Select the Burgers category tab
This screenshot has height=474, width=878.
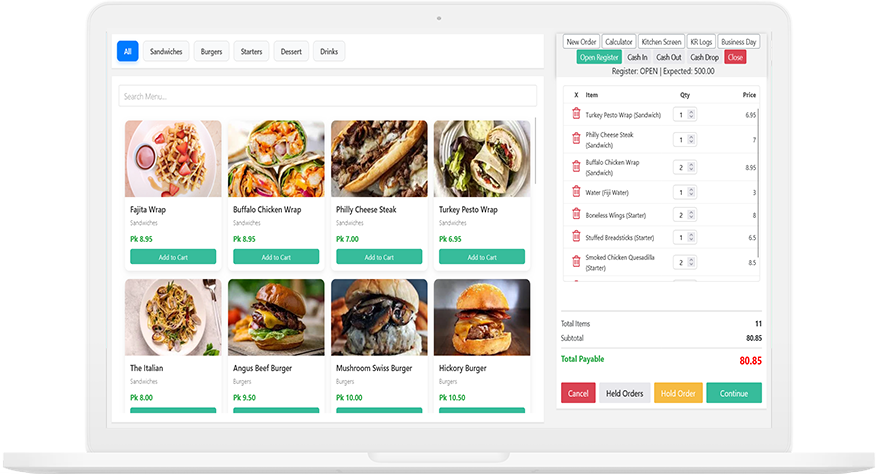[212, 51]
